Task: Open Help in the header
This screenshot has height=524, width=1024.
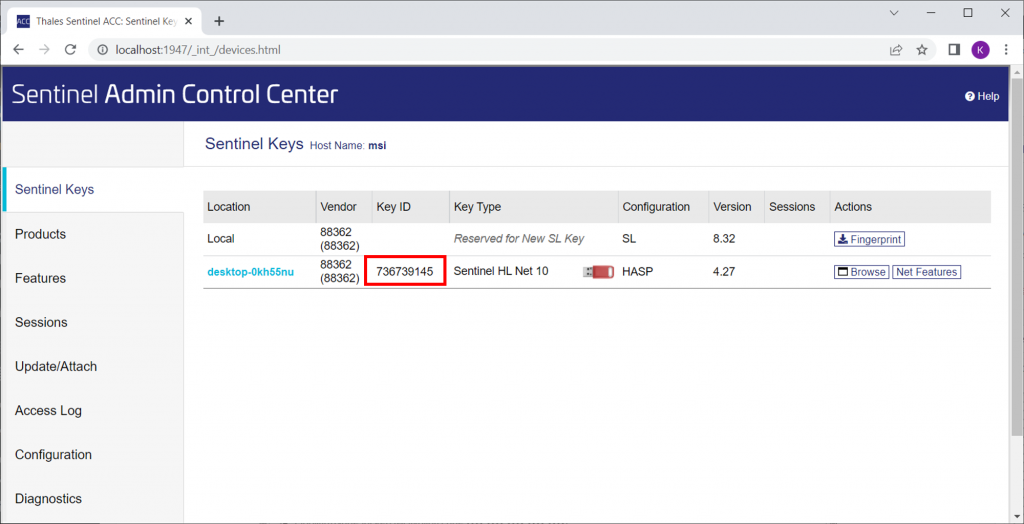Action: point(982,96)
